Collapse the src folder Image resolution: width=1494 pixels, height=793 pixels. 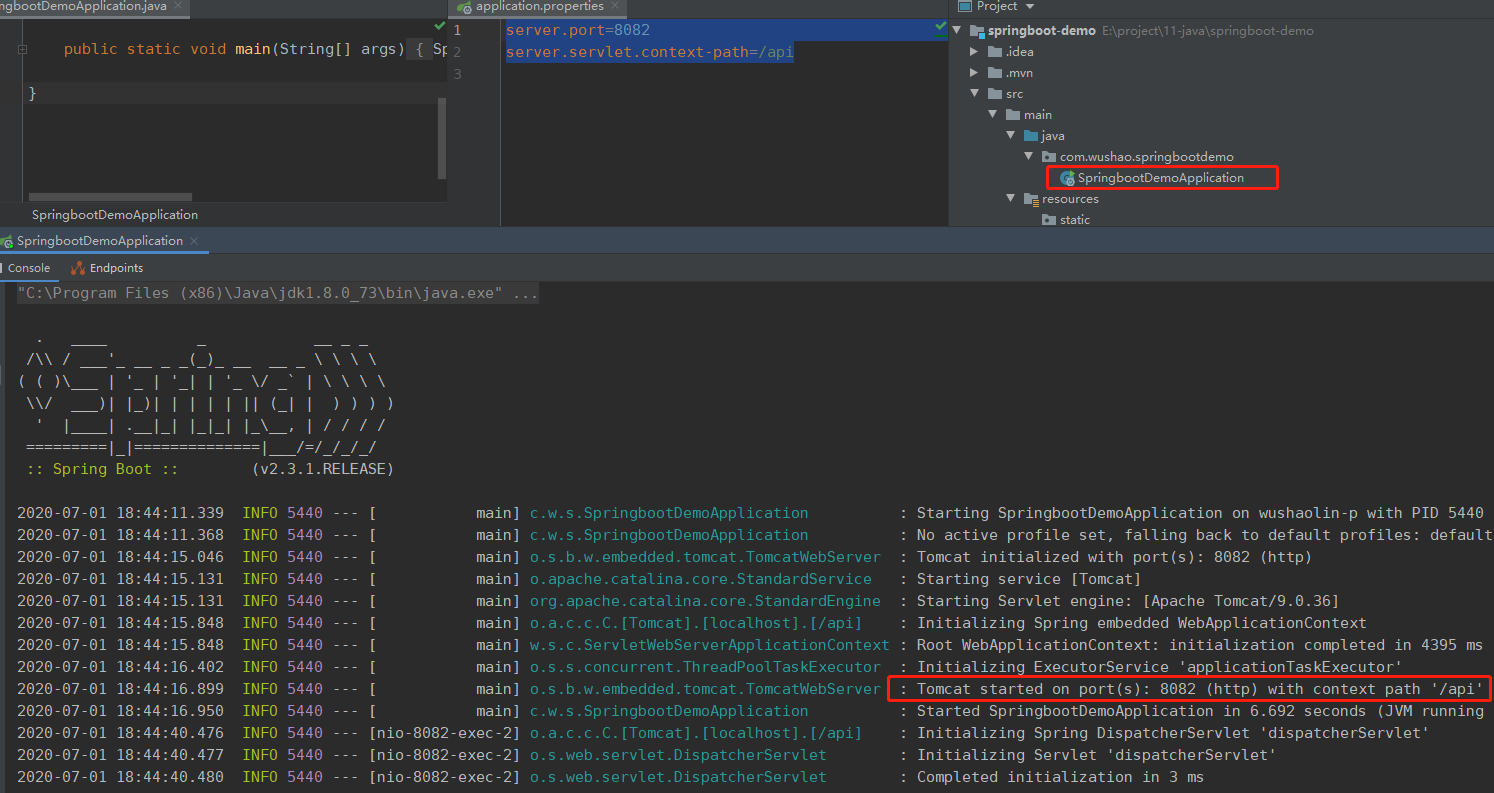pyautogui.click(x=975, y=94)
